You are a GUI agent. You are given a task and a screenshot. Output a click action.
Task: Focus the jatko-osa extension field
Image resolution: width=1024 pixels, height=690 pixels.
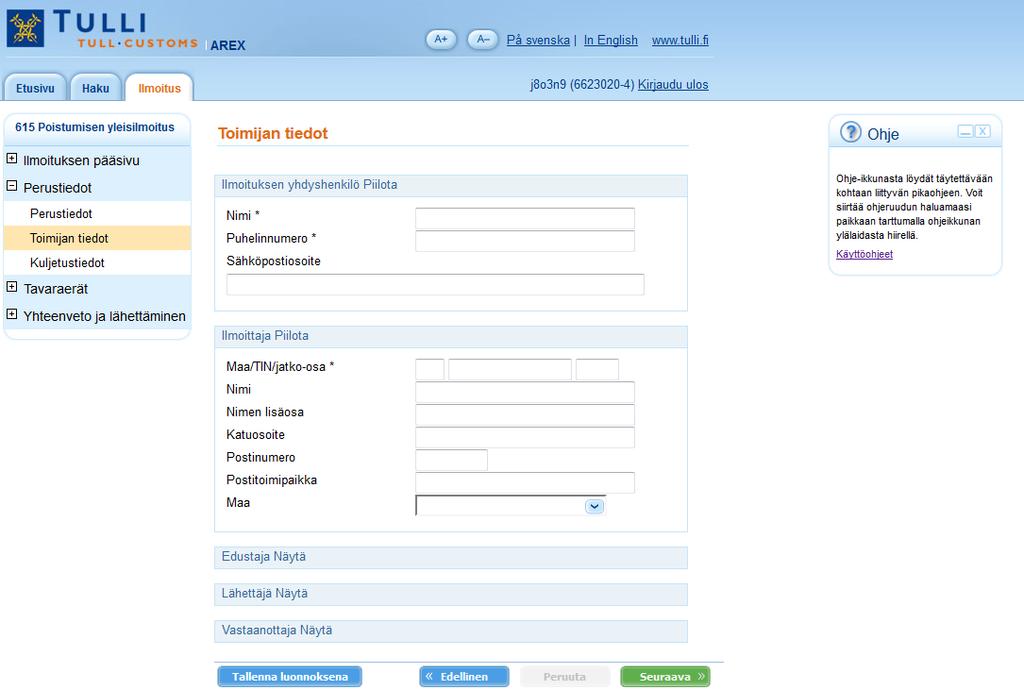[597, 369]
